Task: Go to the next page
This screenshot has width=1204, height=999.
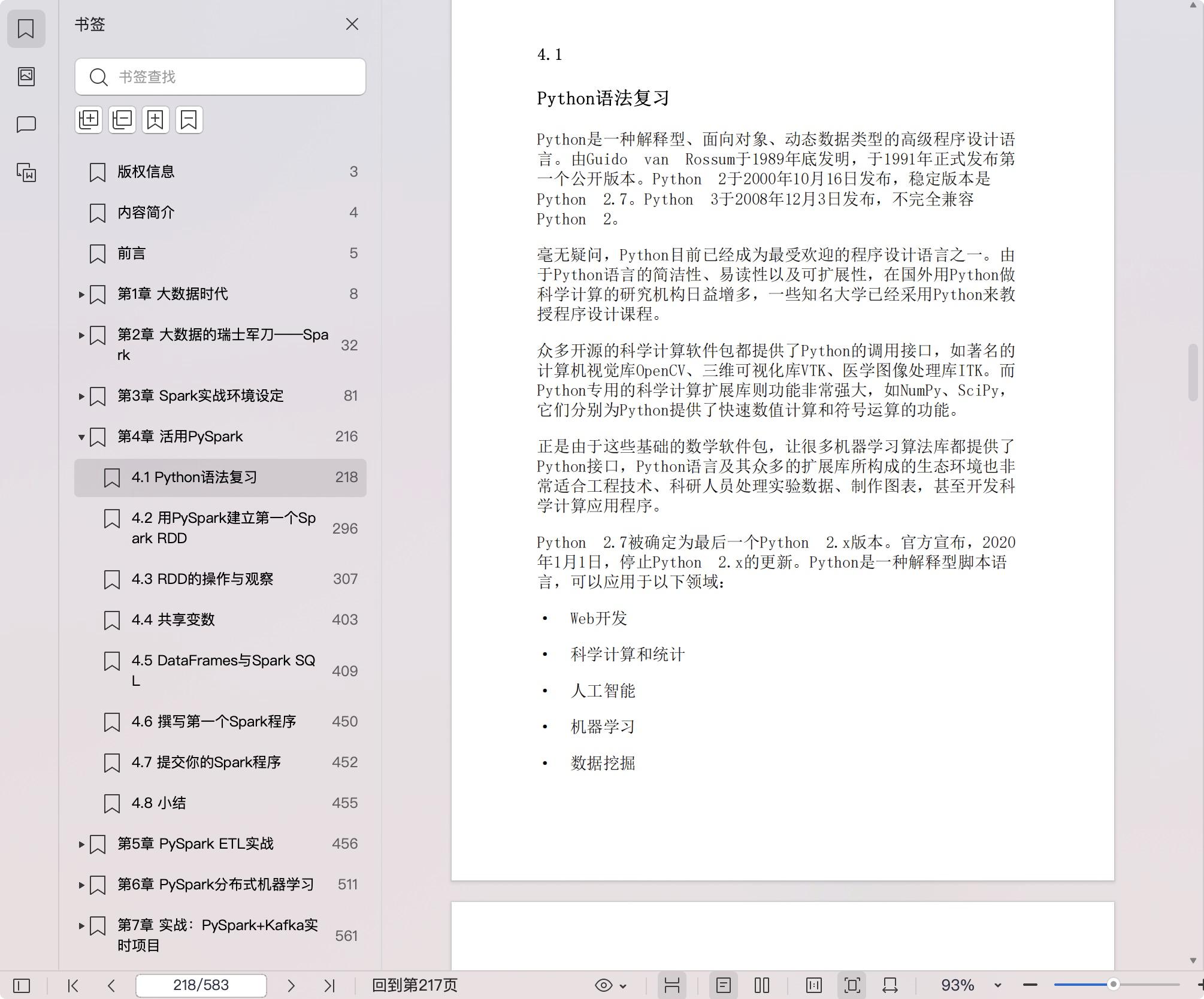Action: pos(291,985)
